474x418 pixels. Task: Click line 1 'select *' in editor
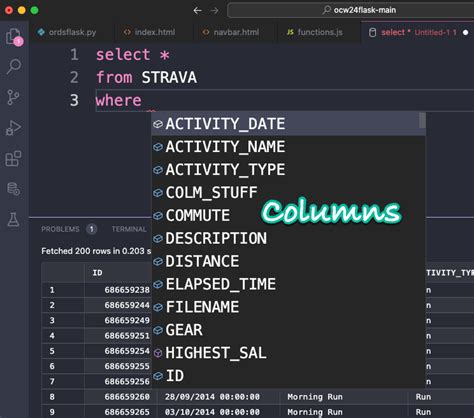133,55
